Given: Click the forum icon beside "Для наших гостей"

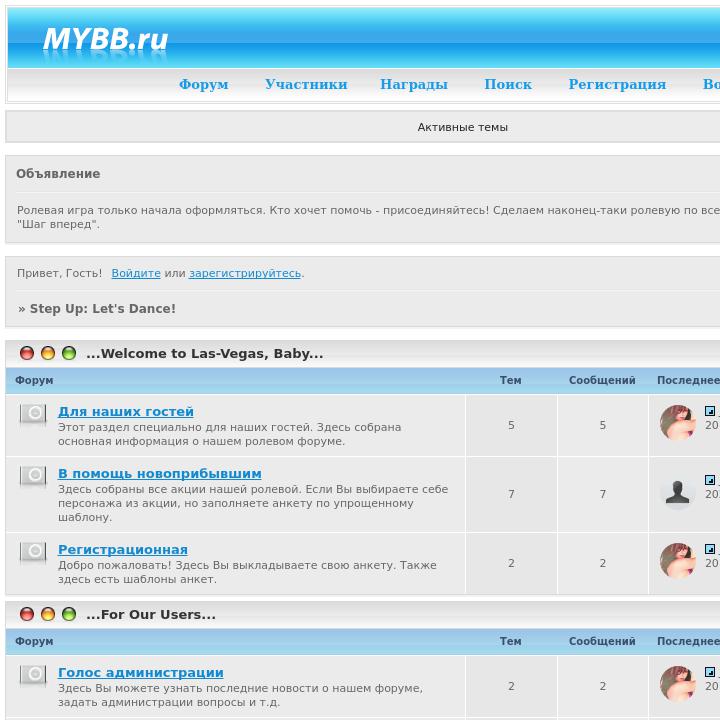Looking at the screenshot, I should coord(33,414).
